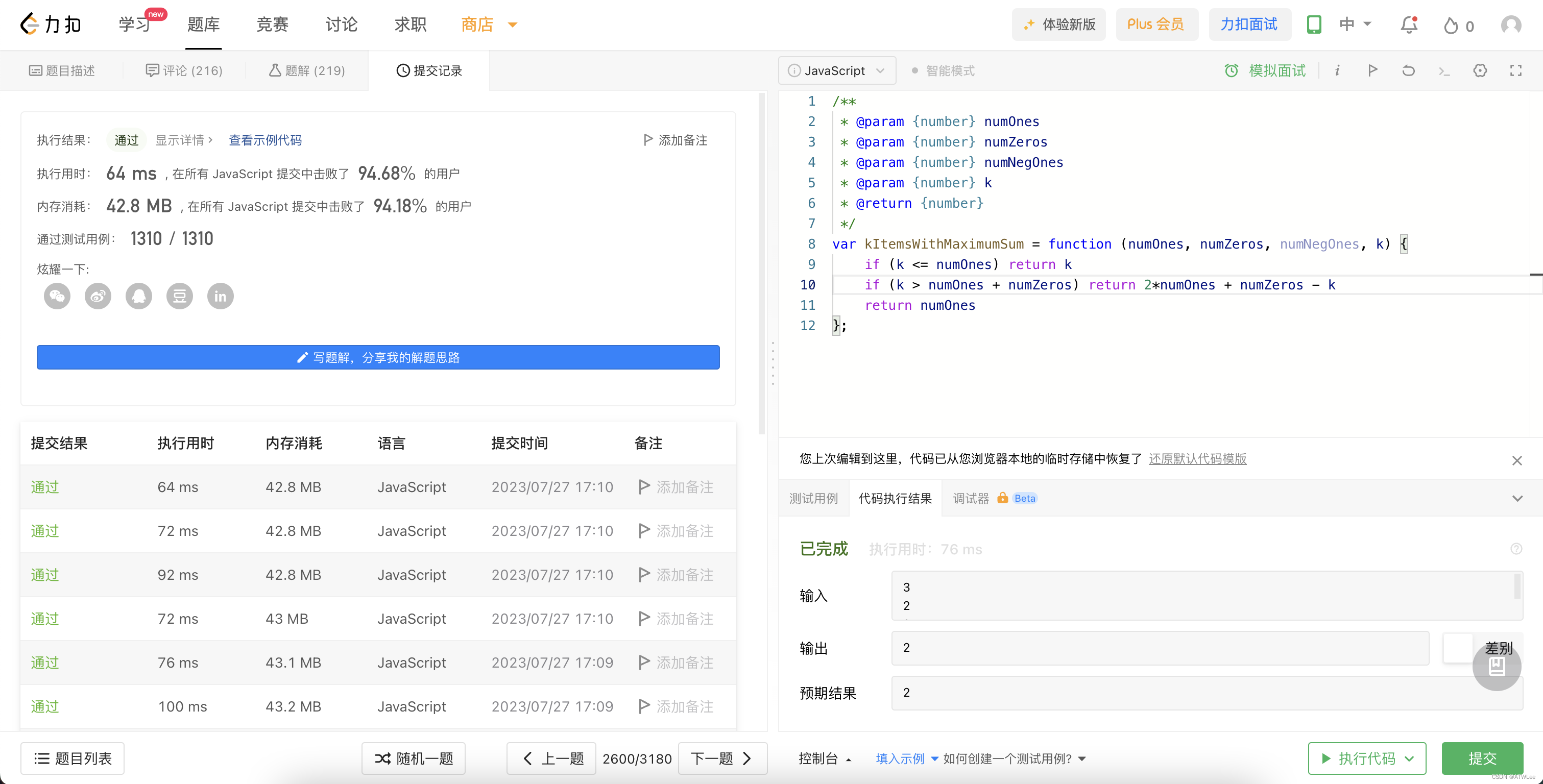Click the left panel vertical scrollbar
This screenshot has height=784, width=1543.
(x=762, y=263)
